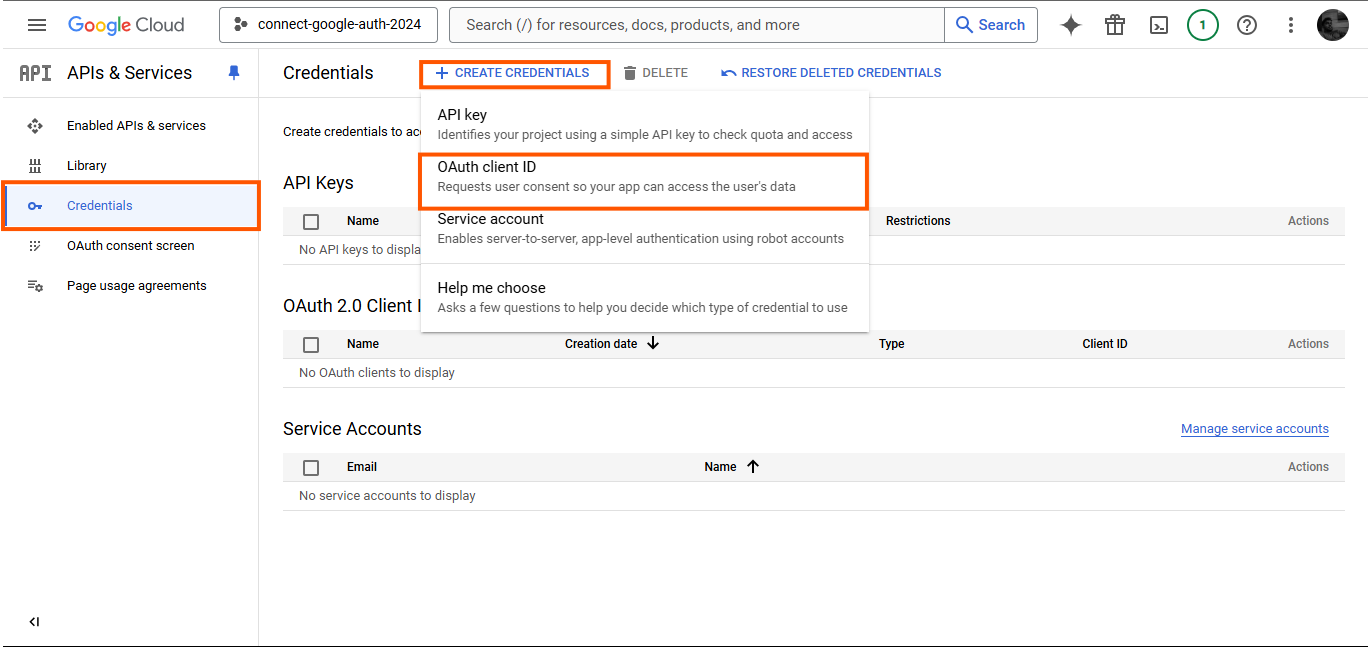
Task: Check the Service Accounts select-all checkbox
Action: point(311,467)
